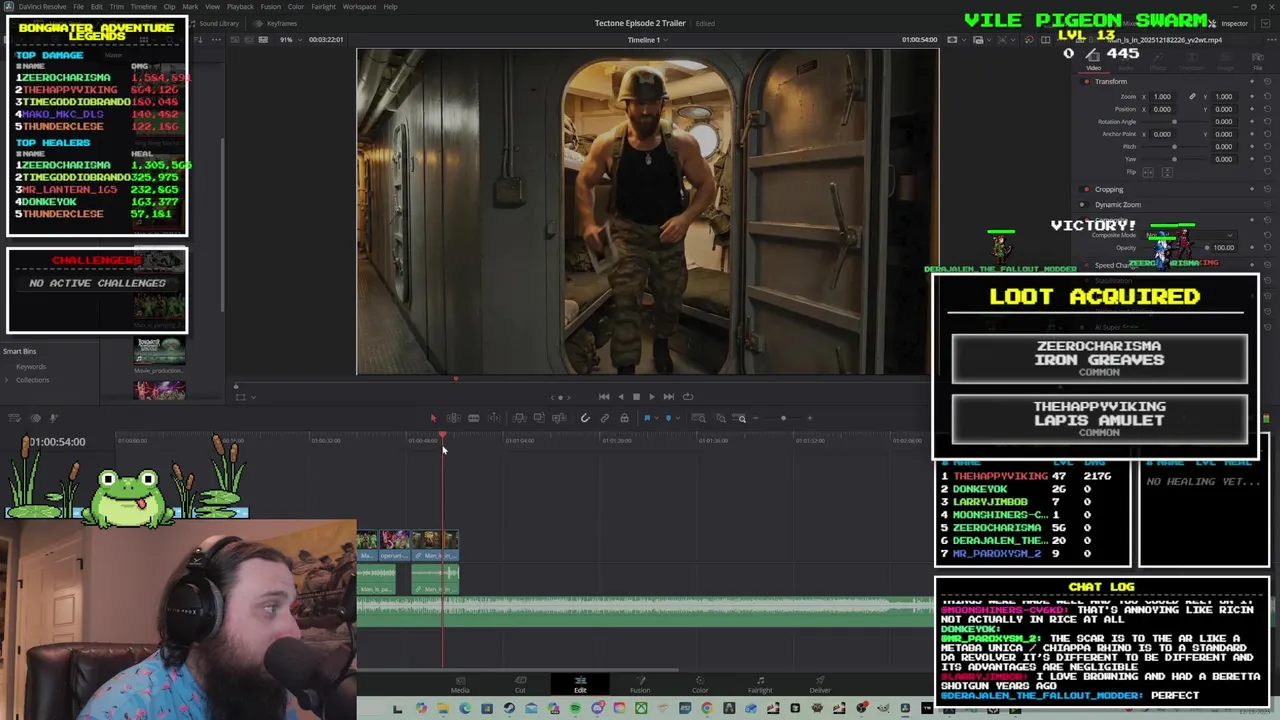
Task: Add a keyframe for Zoom parameter
Action: click(1253, 97)
